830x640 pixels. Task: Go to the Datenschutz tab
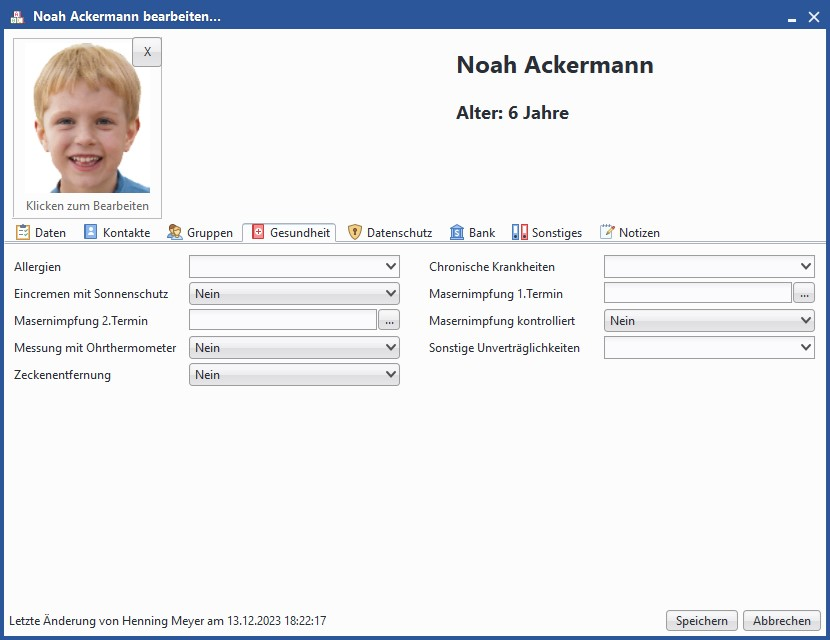390,232
